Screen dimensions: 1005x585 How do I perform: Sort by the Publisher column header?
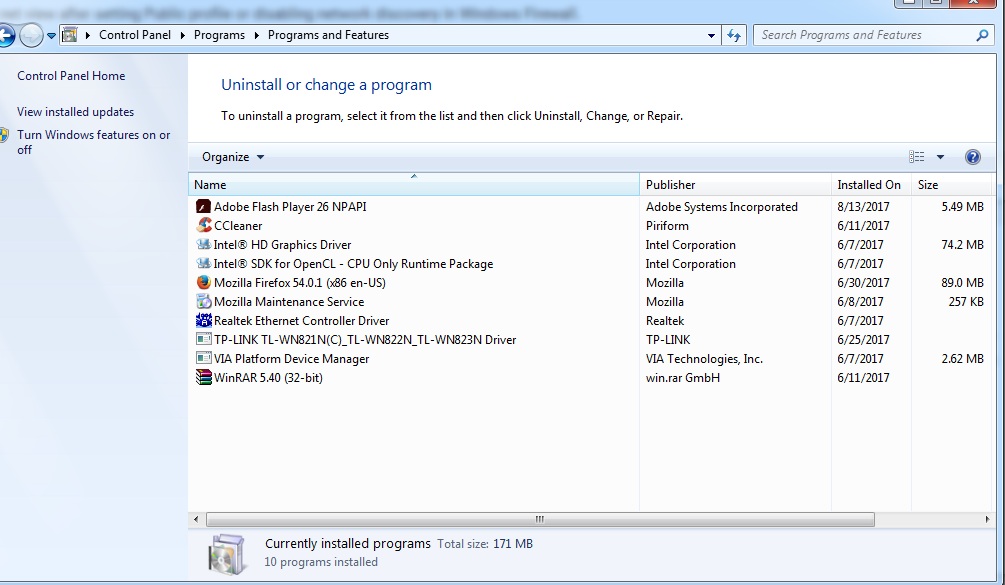click(735, 185)
